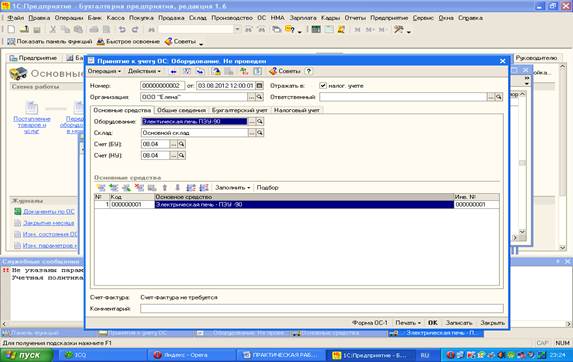The image size is (573, 362).
Task: Click the magnifier beside Счет (БУ) field
Action: [x=181, y=144]
